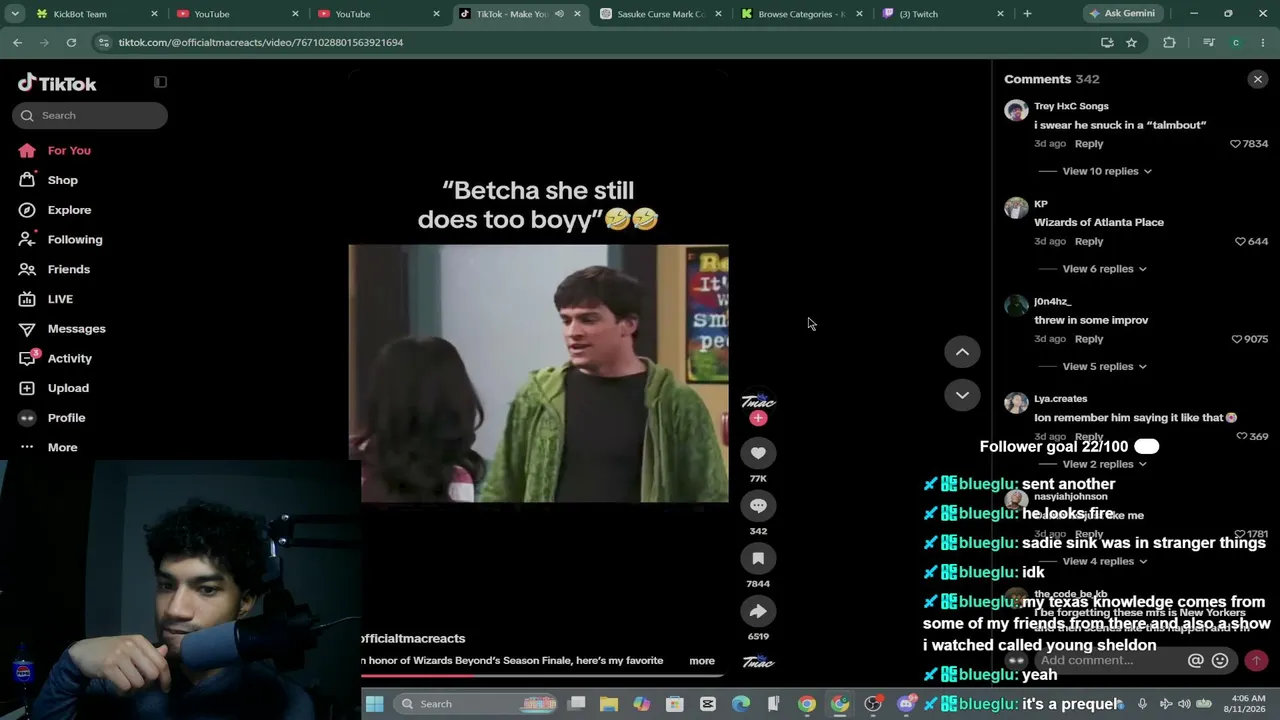Switch to the (3) Twitch tab
1280x720 pixels.
pos(945,14)
